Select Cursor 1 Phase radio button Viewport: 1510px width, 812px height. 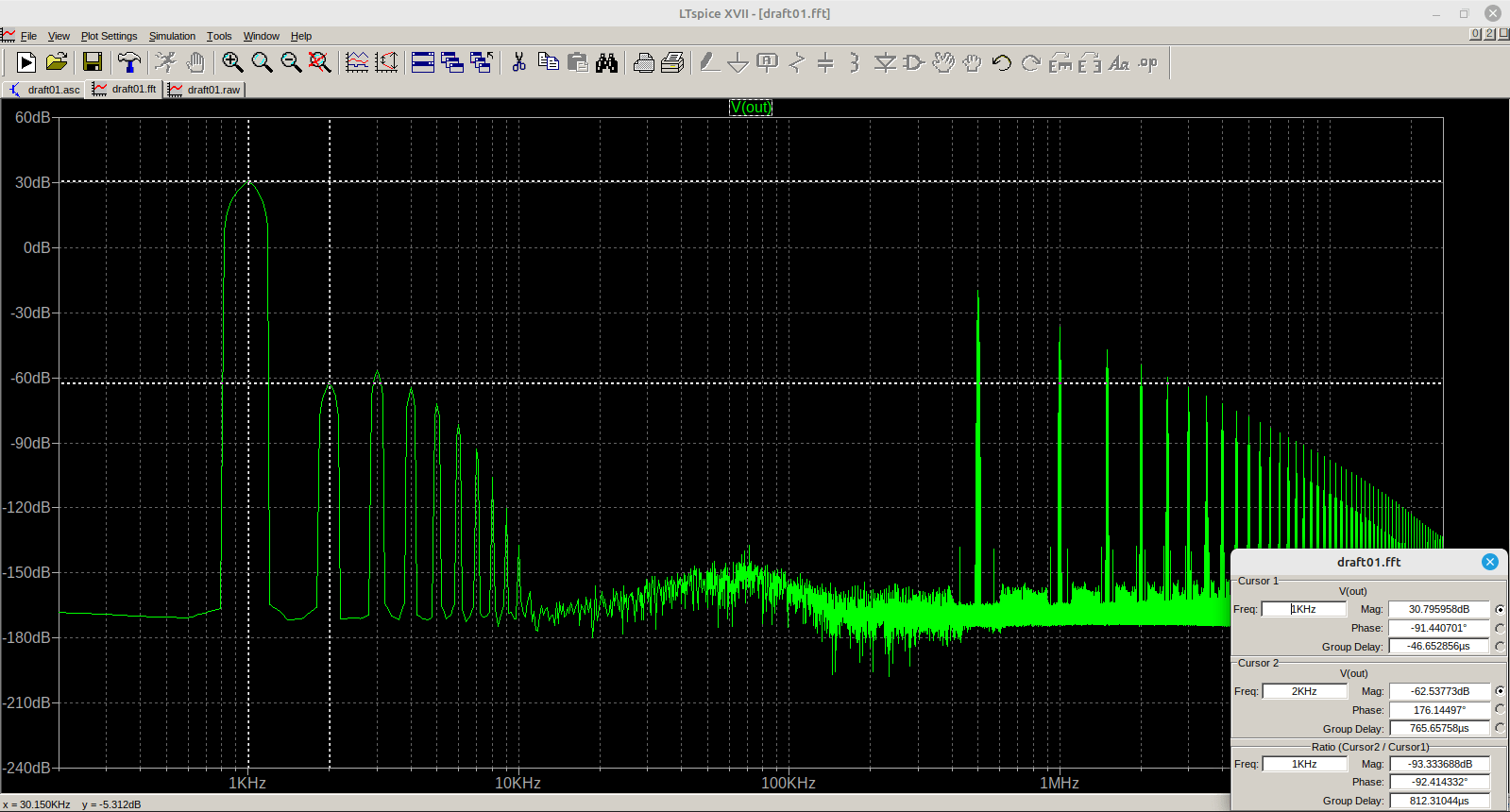[1500, 628]
